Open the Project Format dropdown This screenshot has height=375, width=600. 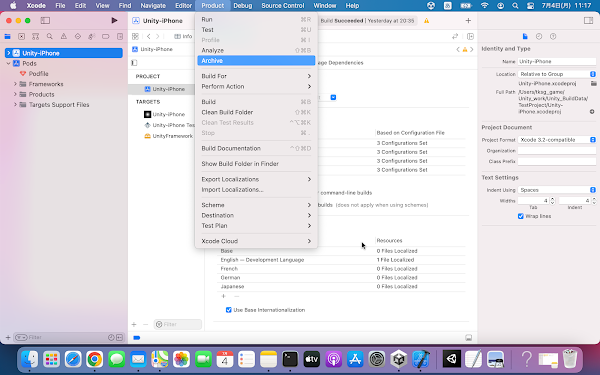click(x=557, y=140)
